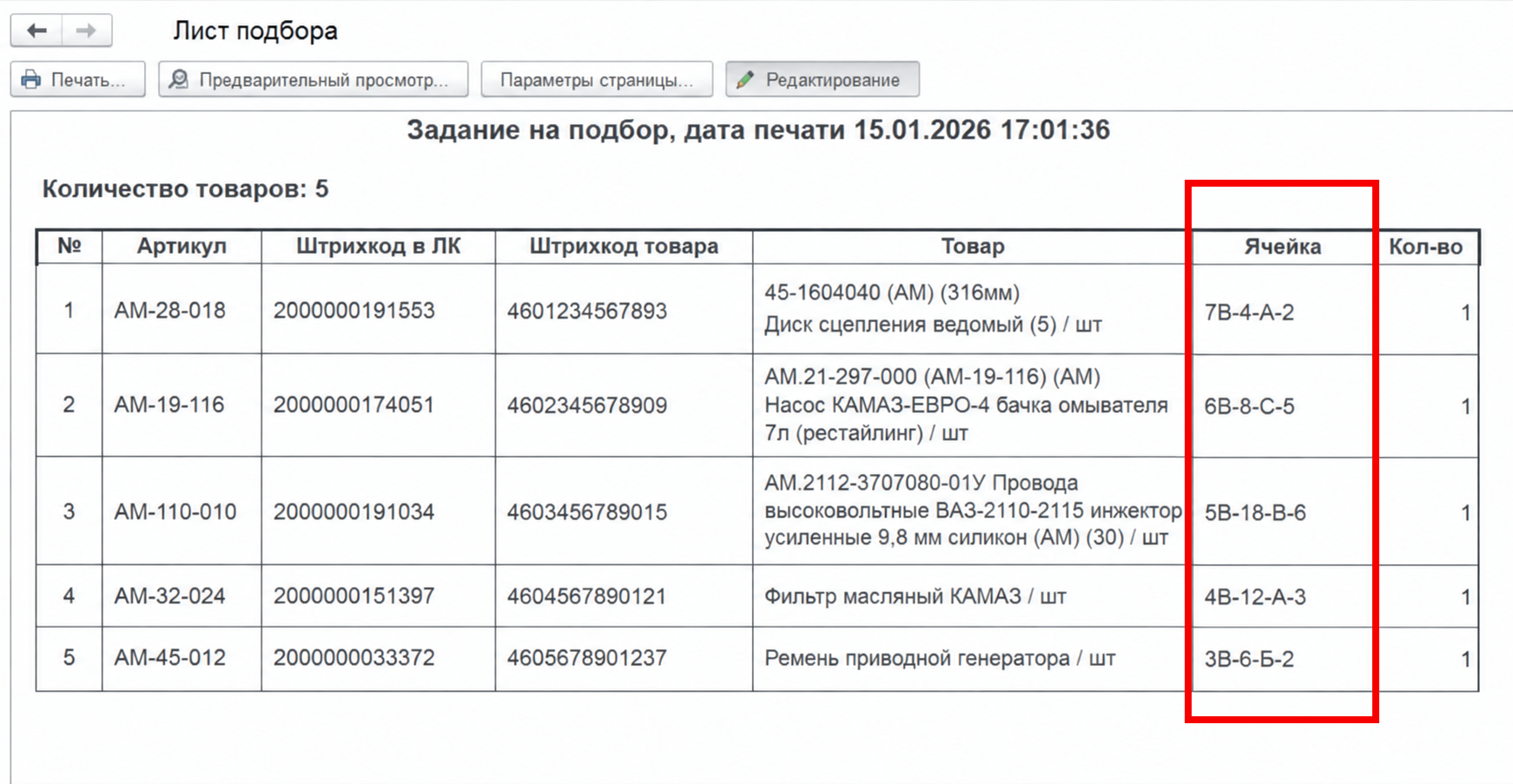Screen dimensions: 1513x784
Task: Open Предварительный просмотр preview
Action: [314, 80]
